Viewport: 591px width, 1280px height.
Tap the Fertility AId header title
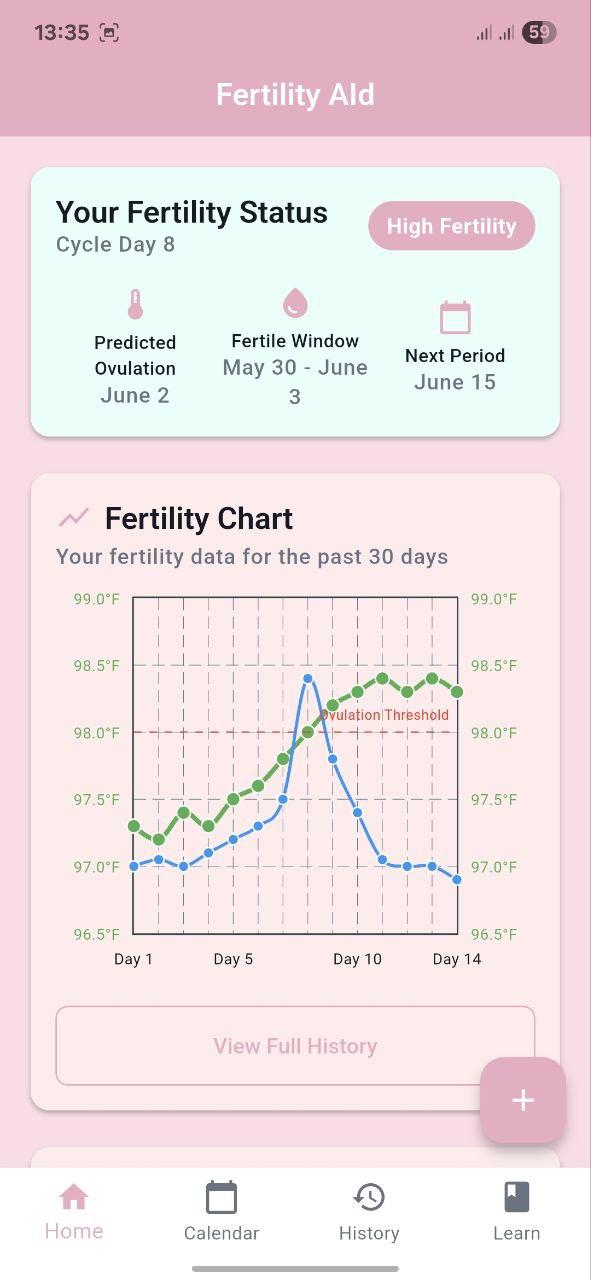point(295,95)
